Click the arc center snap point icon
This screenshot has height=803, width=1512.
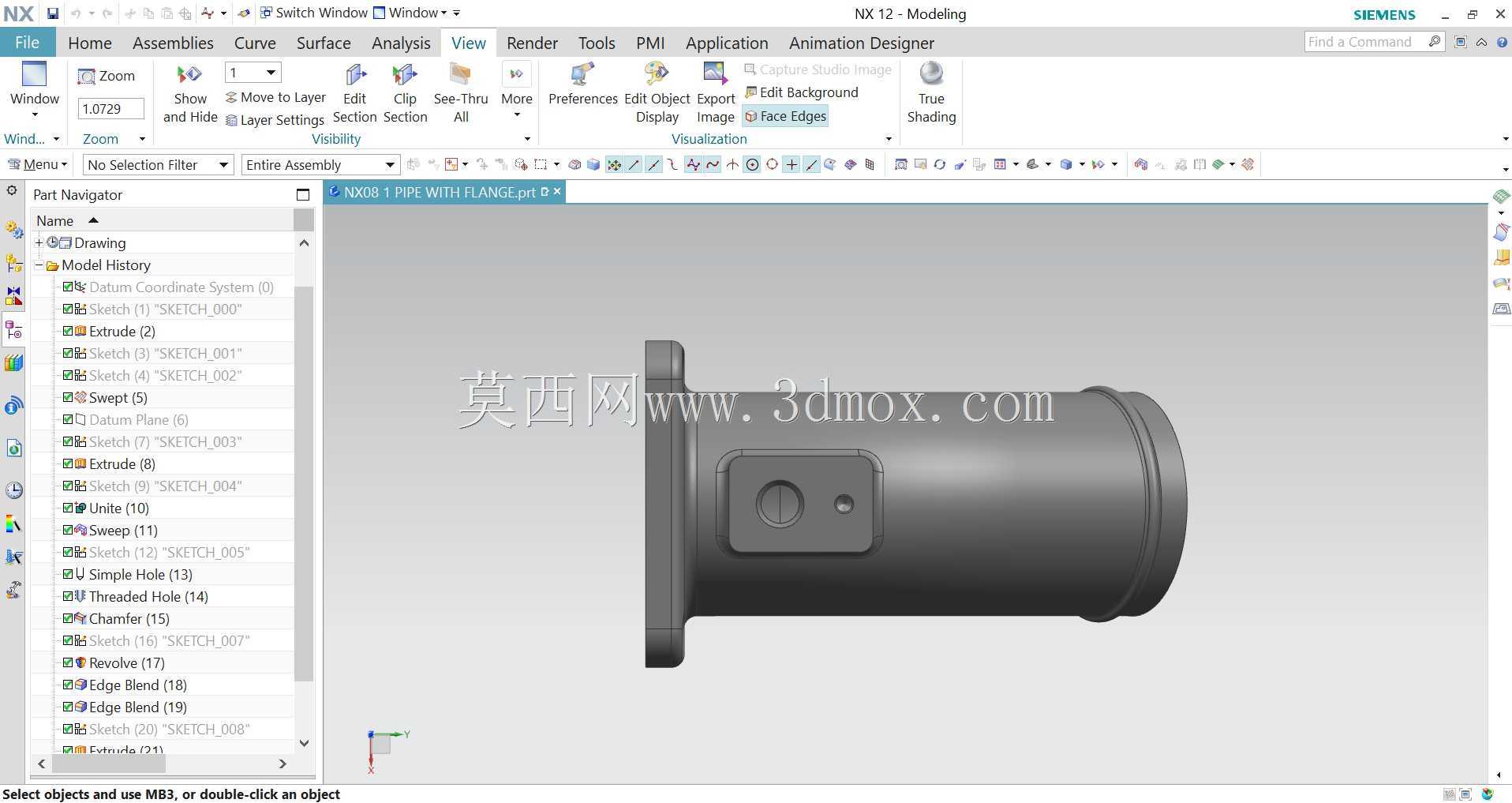[x=752, y=164]
